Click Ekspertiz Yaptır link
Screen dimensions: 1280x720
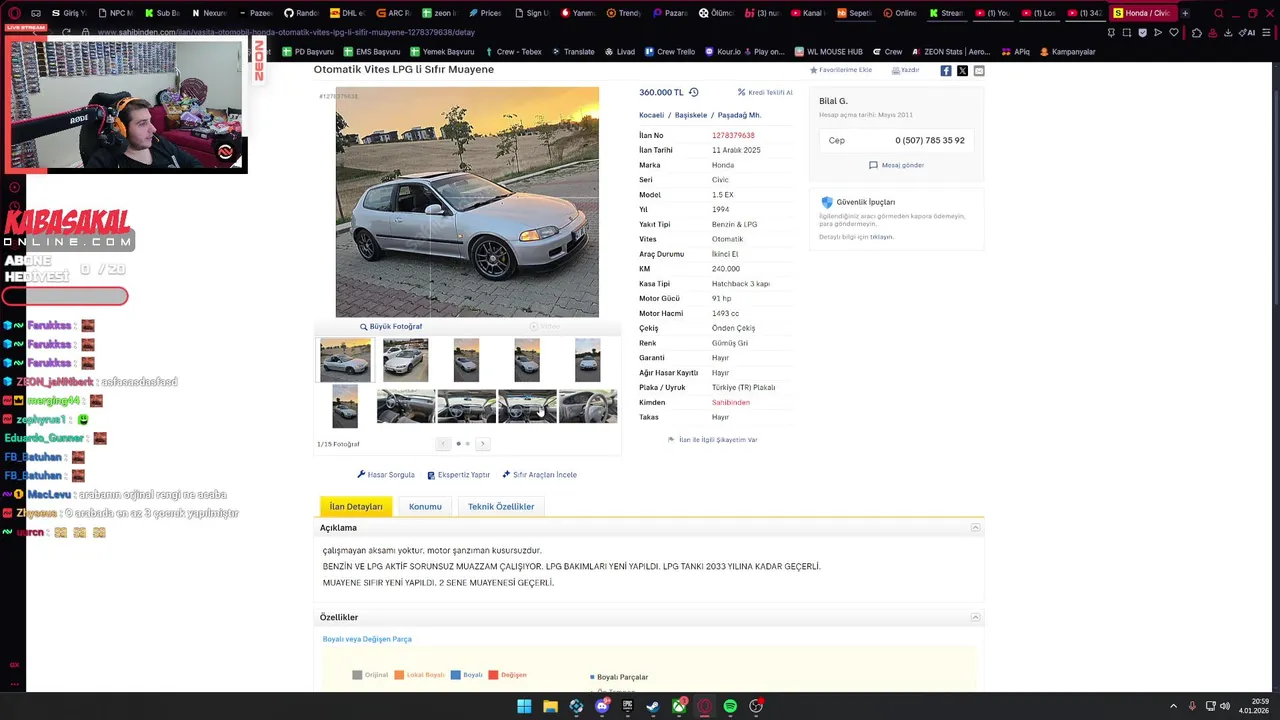point(459,475)
